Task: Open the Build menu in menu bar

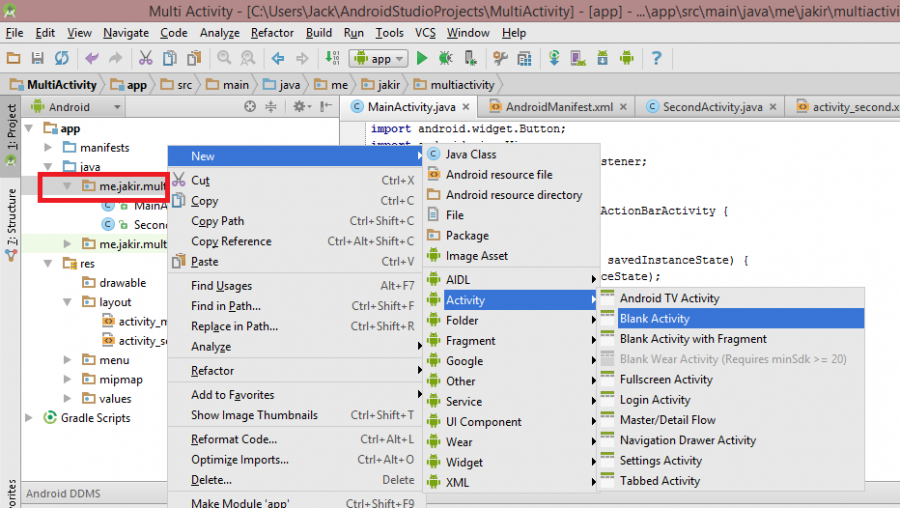Action: coord(319,33)
